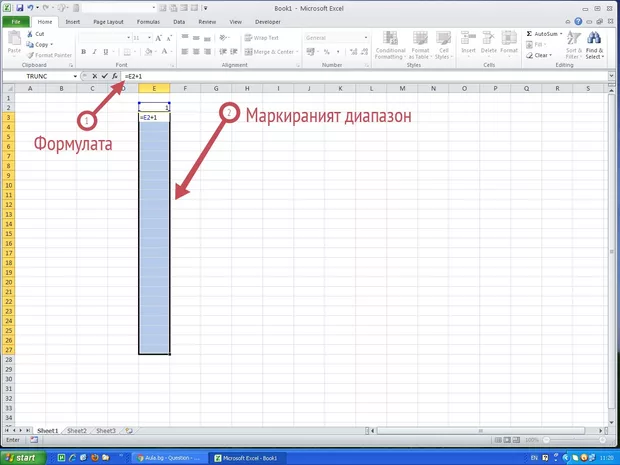The width and height of the screenshot is (620, 465).
Task: Toggle Bold formatting
Action: (83, 52)
